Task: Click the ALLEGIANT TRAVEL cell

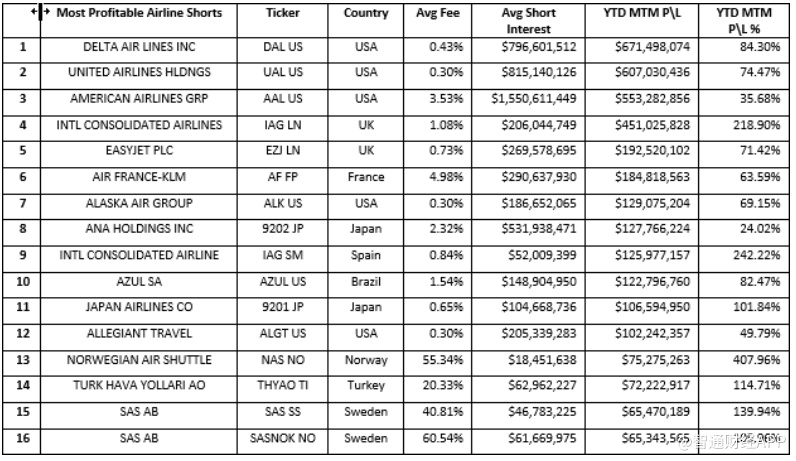Action: [x=139, y=333]
